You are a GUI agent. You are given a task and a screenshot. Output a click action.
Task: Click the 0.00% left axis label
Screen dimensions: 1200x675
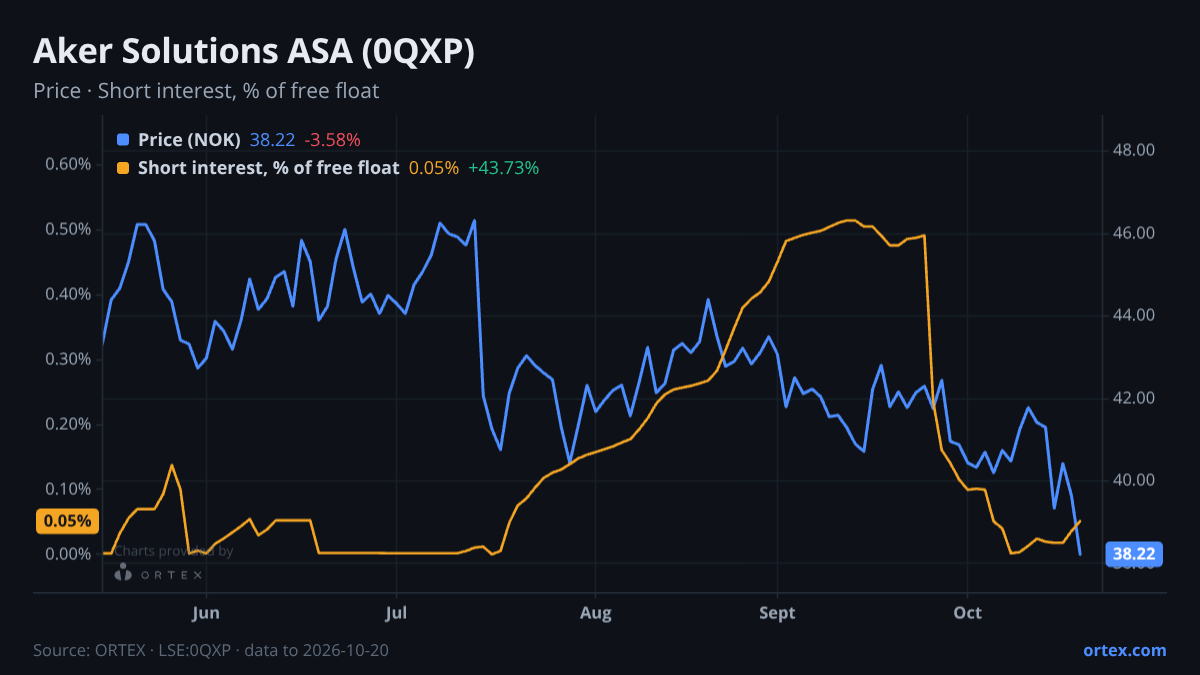point(68,554)
